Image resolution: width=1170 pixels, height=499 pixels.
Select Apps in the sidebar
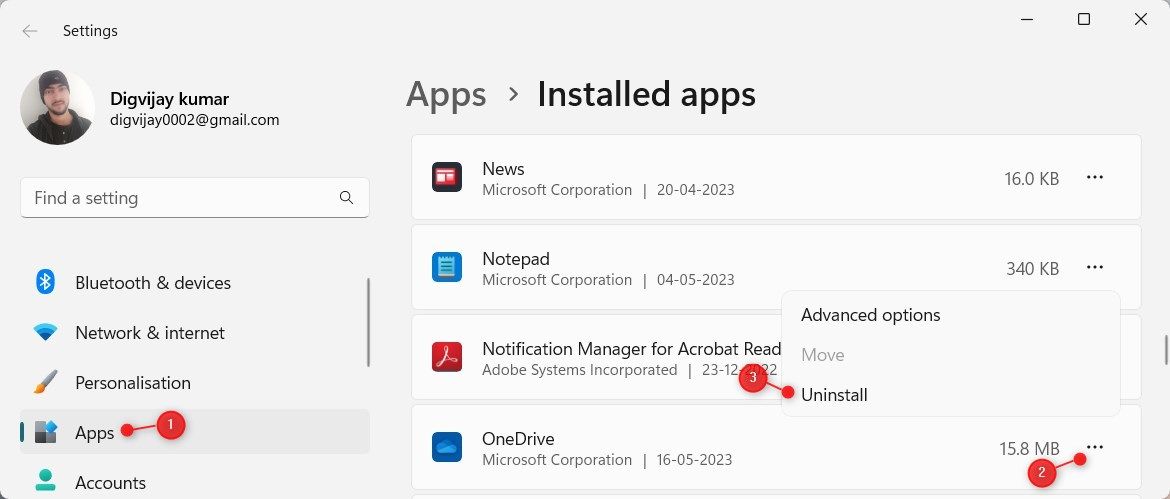94,432
